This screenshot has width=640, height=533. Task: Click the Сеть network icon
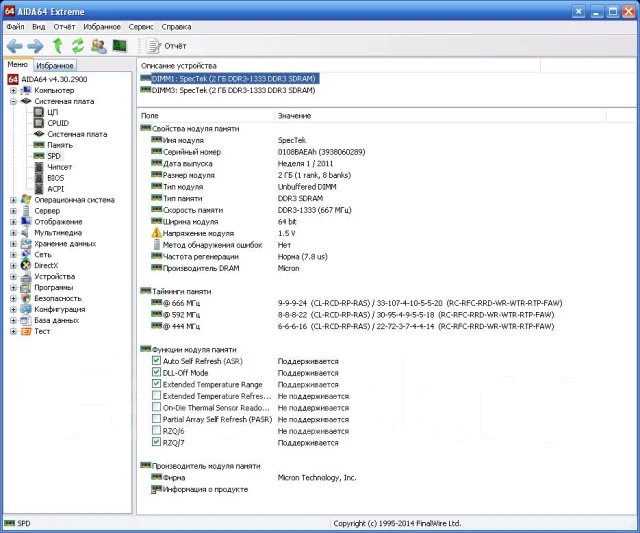pyautogui.click(x=26, y=254)
